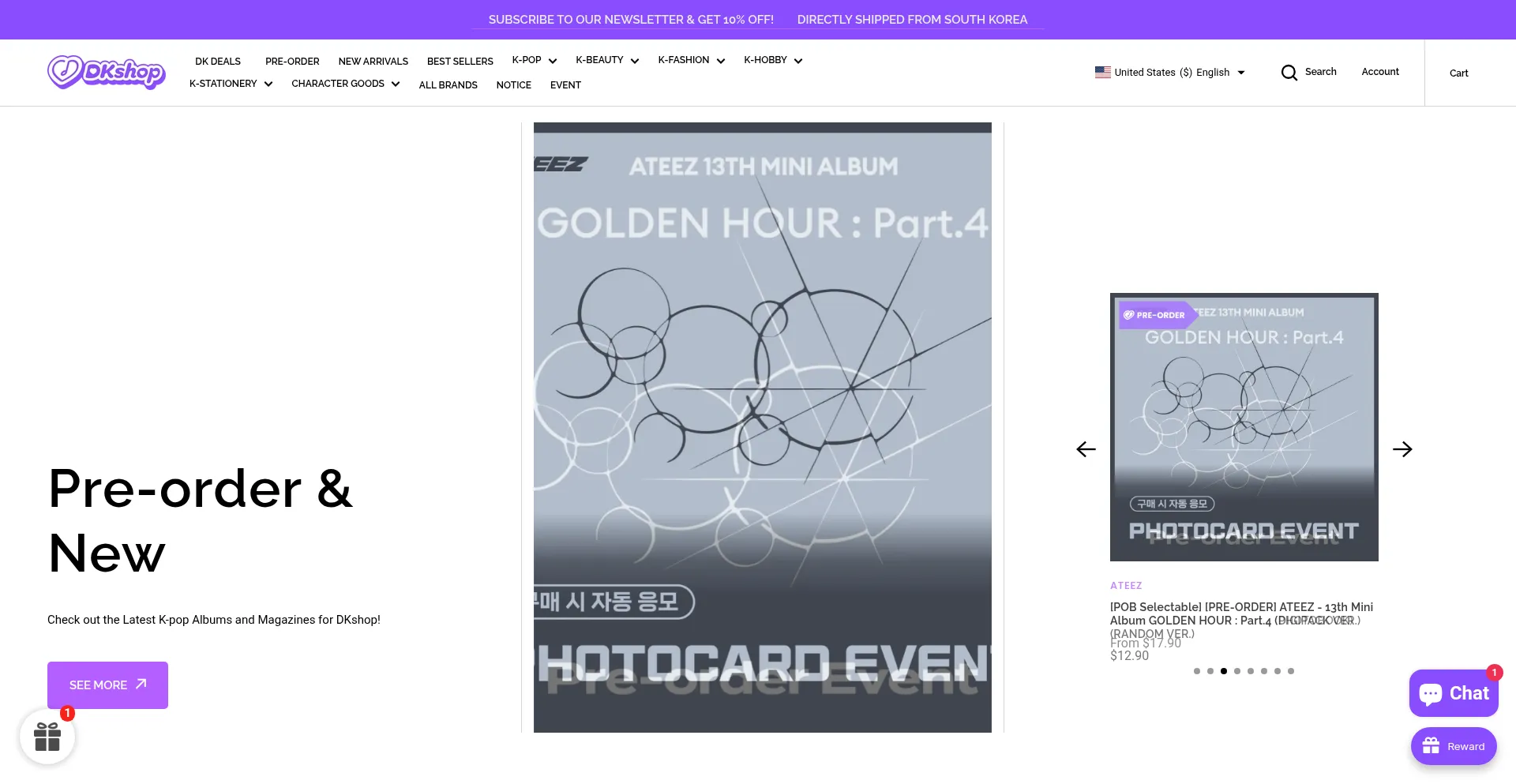1516x784 pixels.
Task: Select the fourth carousel dot
Action: [1237, 671]
